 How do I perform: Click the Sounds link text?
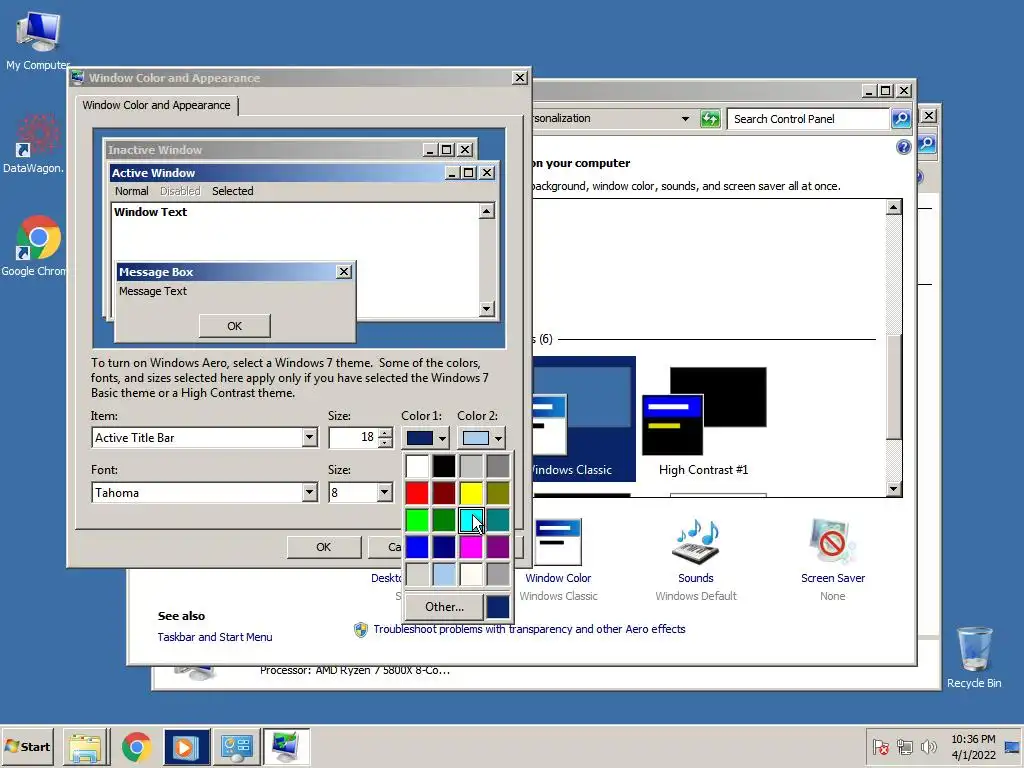tap(696, 578)
